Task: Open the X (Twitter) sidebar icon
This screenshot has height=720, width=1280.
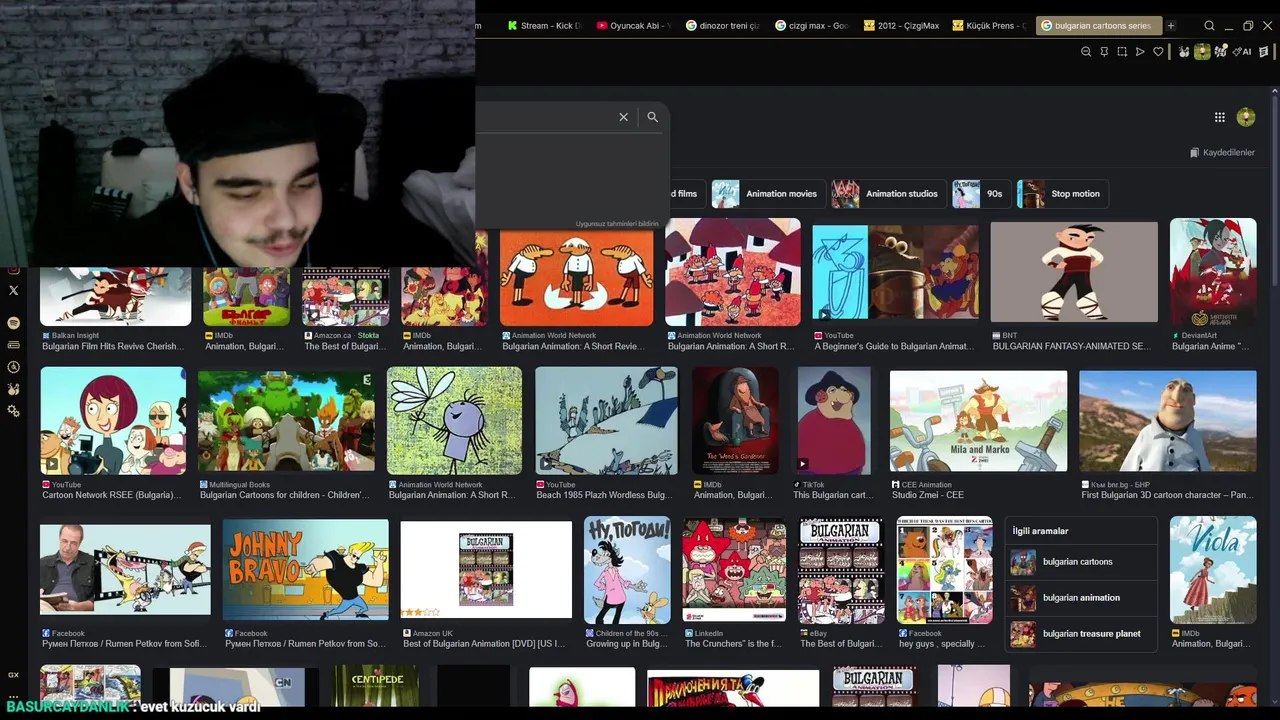Action: click(13, 290)
